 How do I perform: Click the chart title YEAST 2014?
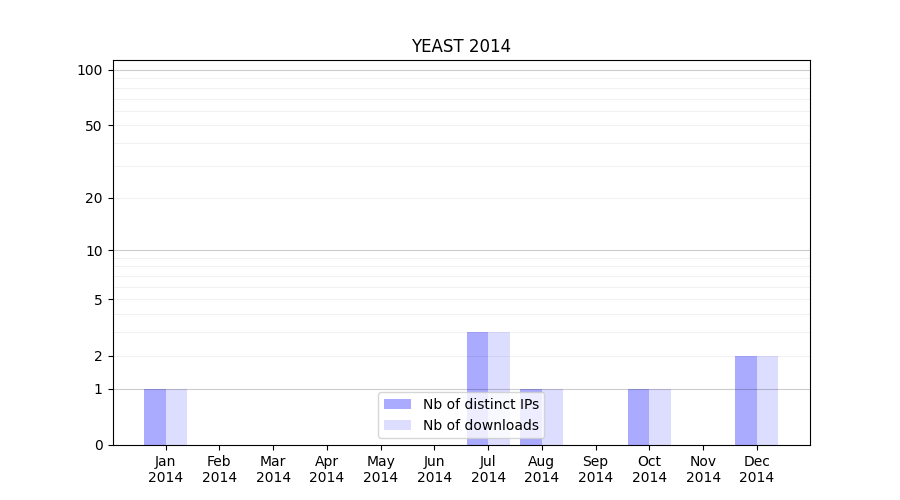461,46
